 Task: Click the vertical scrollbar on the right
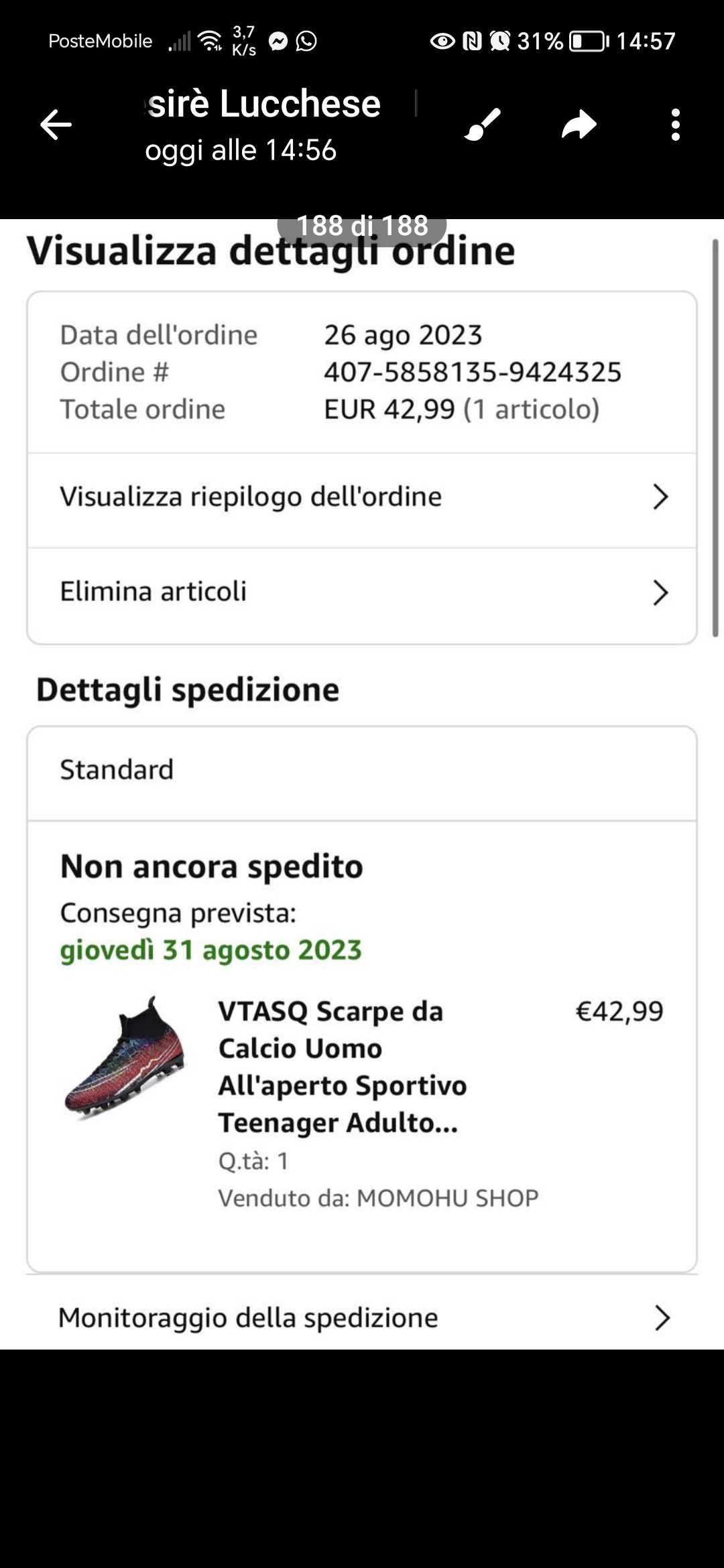(x=715, y=437)
